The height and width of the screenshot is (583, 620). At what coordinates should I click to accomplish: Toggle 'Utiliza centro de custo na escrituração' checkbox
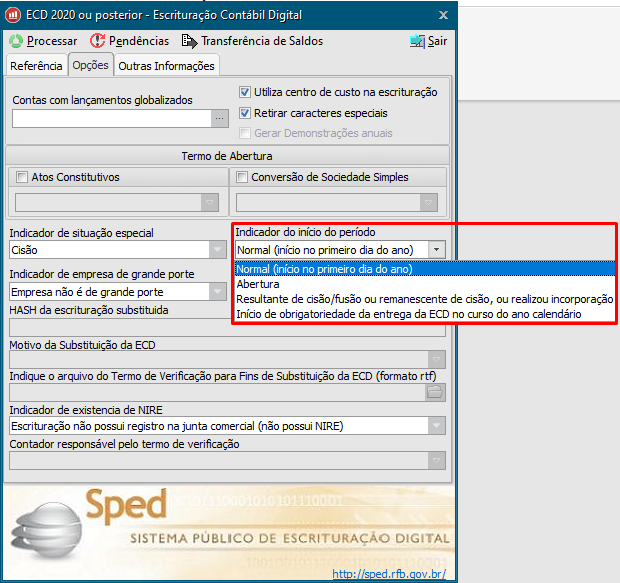(x=245, y=92)
